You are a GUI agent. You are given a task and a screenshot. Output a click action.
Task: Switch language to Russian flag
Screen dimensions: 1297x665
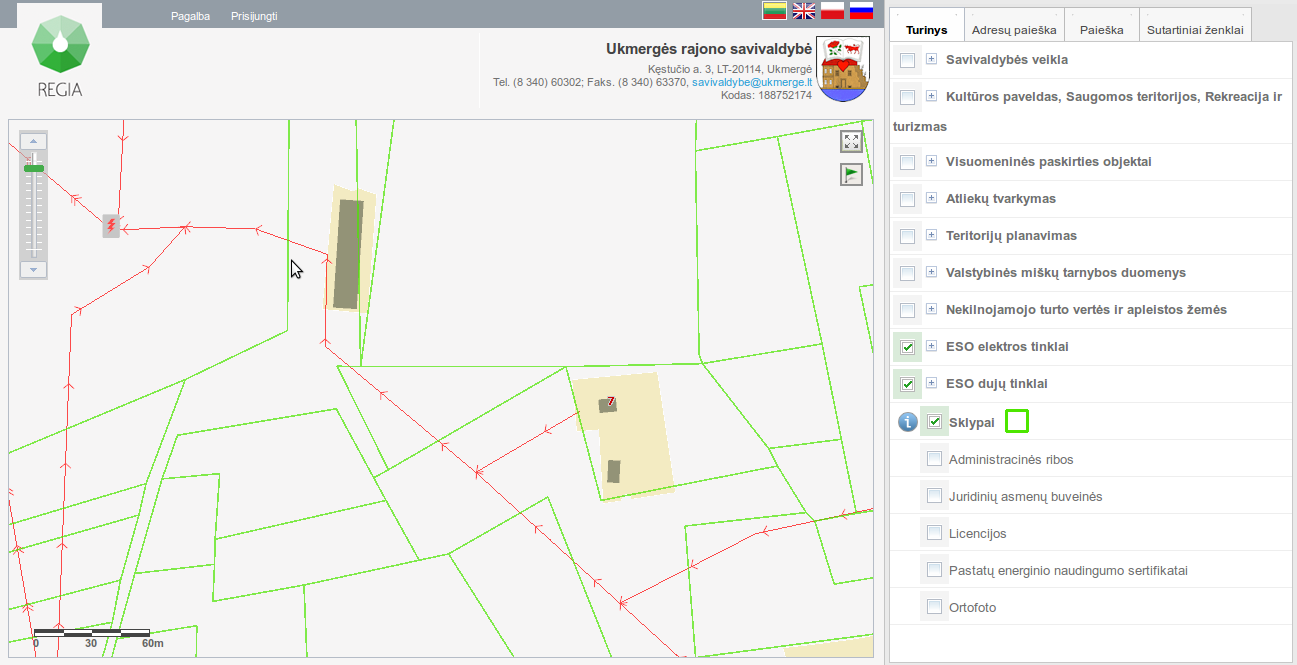click(x=862, y=11)
